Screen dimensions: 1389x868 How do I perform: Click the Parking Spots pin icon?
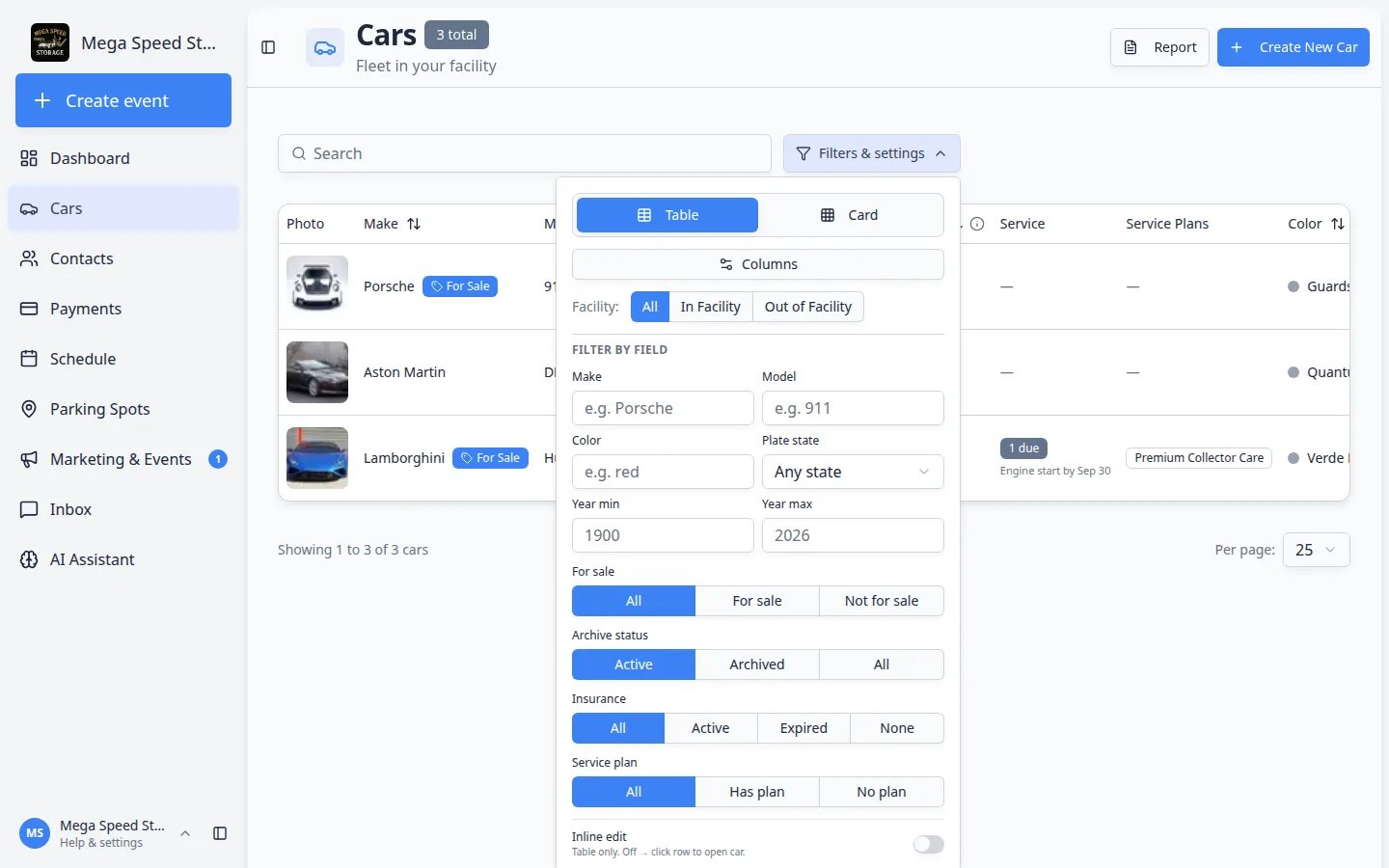point(29,409)
